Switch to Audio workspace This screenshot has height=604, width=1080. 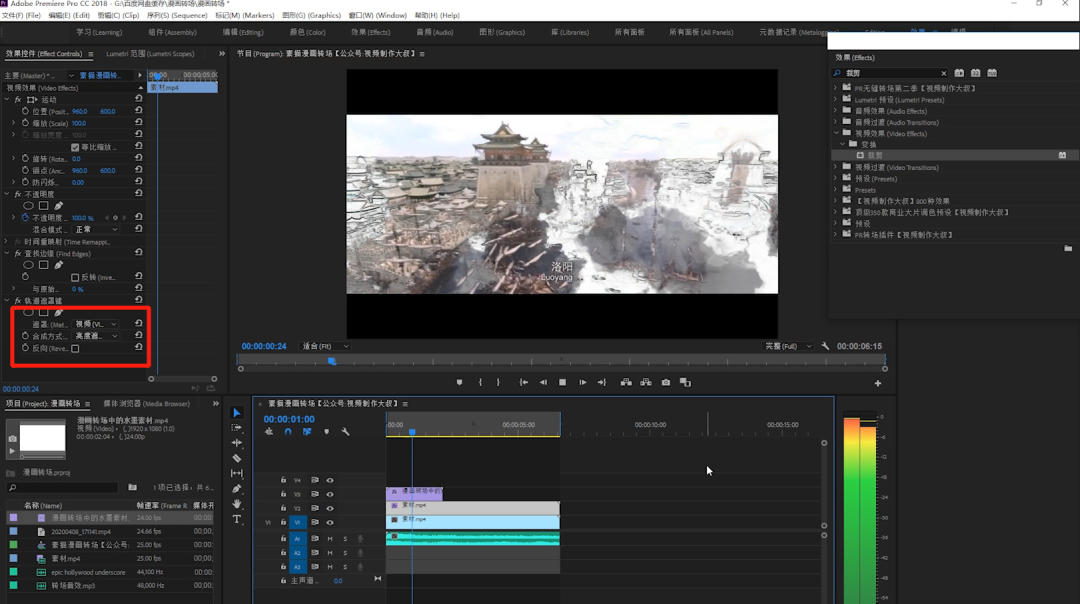435,32
